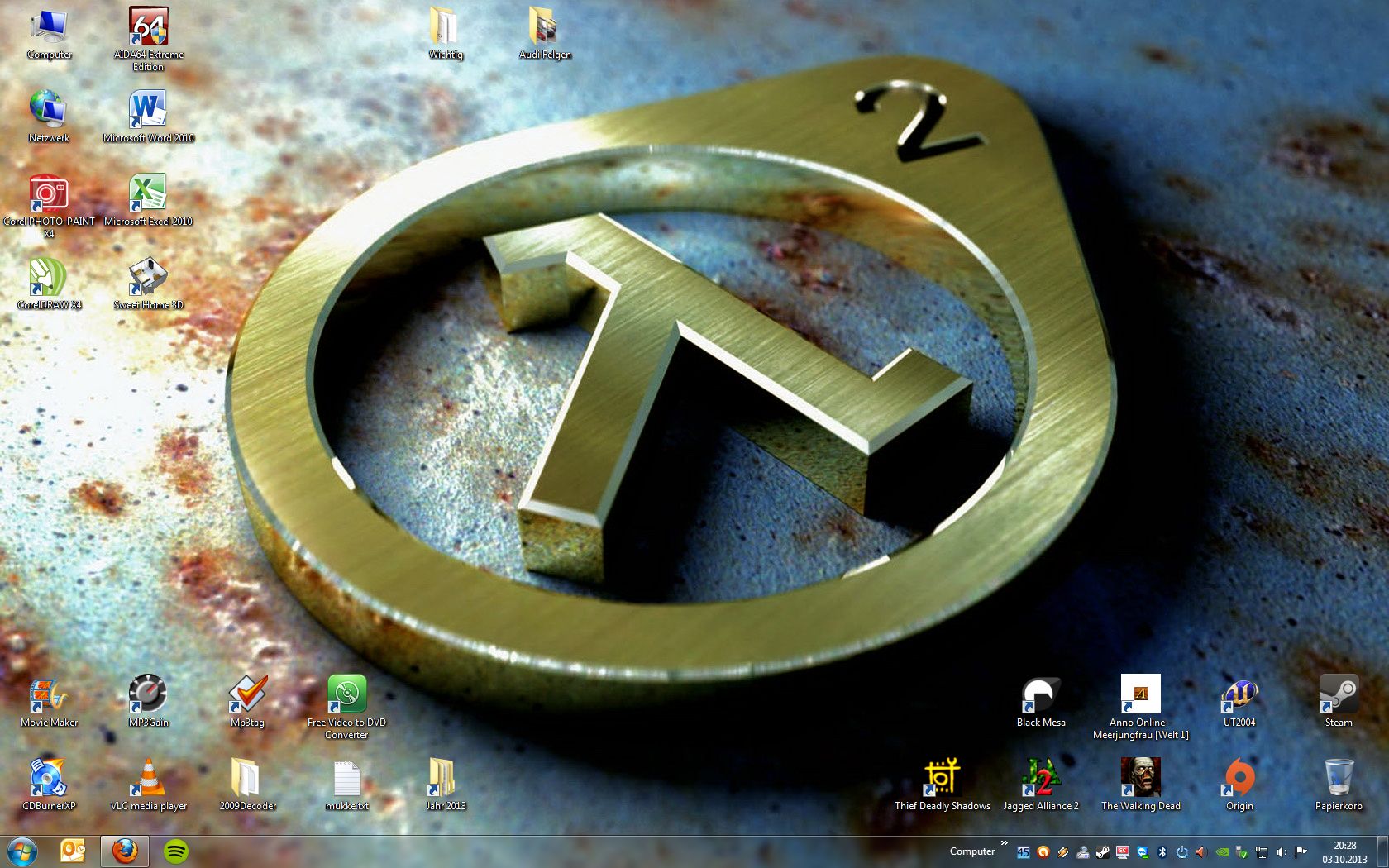
Task: Select the 2009Decoder folder
Action: click(247, 785)
